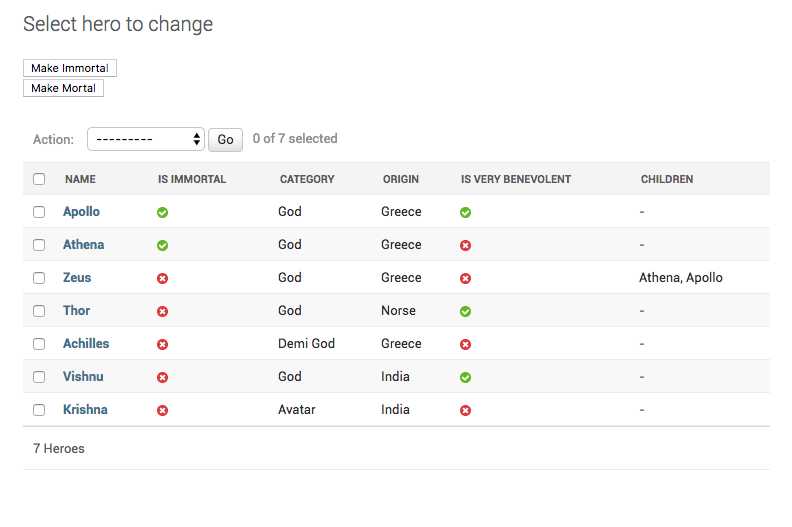792x527 pixels.
Task: Click the '7 Heroes' count text
Action: coord(59,448)
